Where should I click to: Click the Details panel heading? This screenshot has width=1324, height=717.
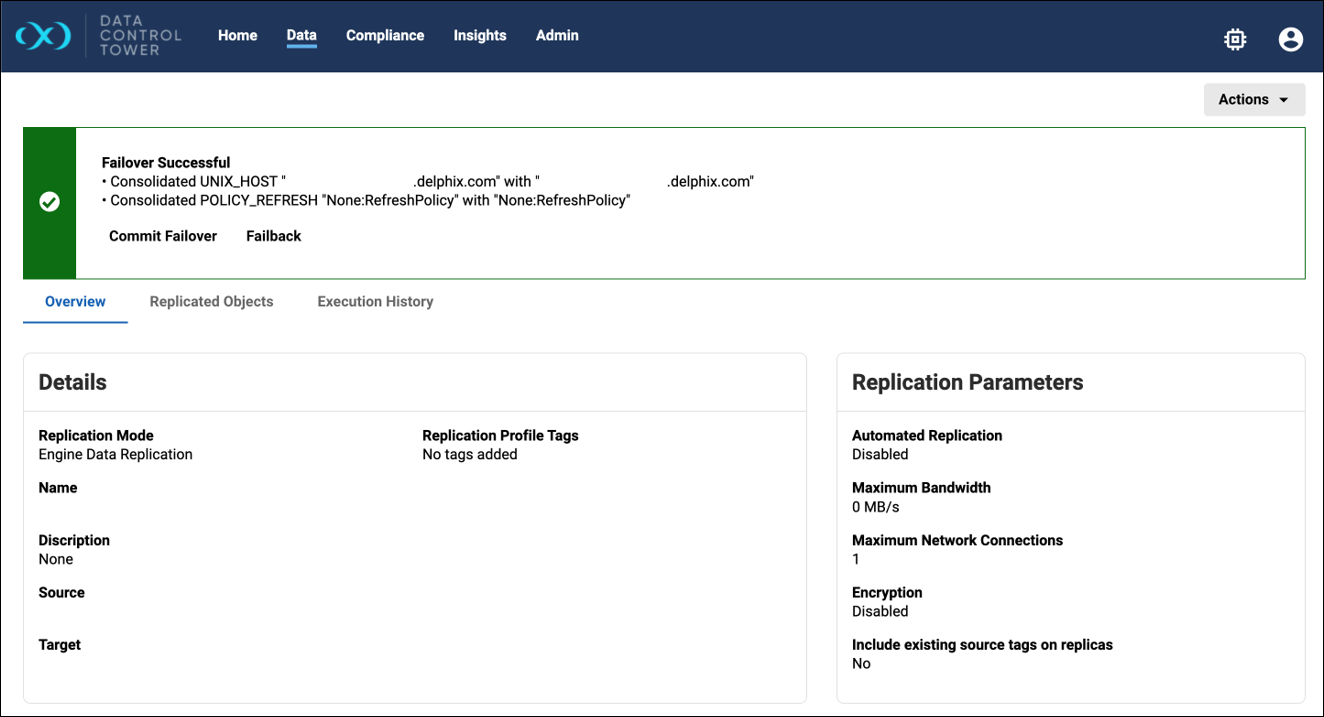(73, 382)
